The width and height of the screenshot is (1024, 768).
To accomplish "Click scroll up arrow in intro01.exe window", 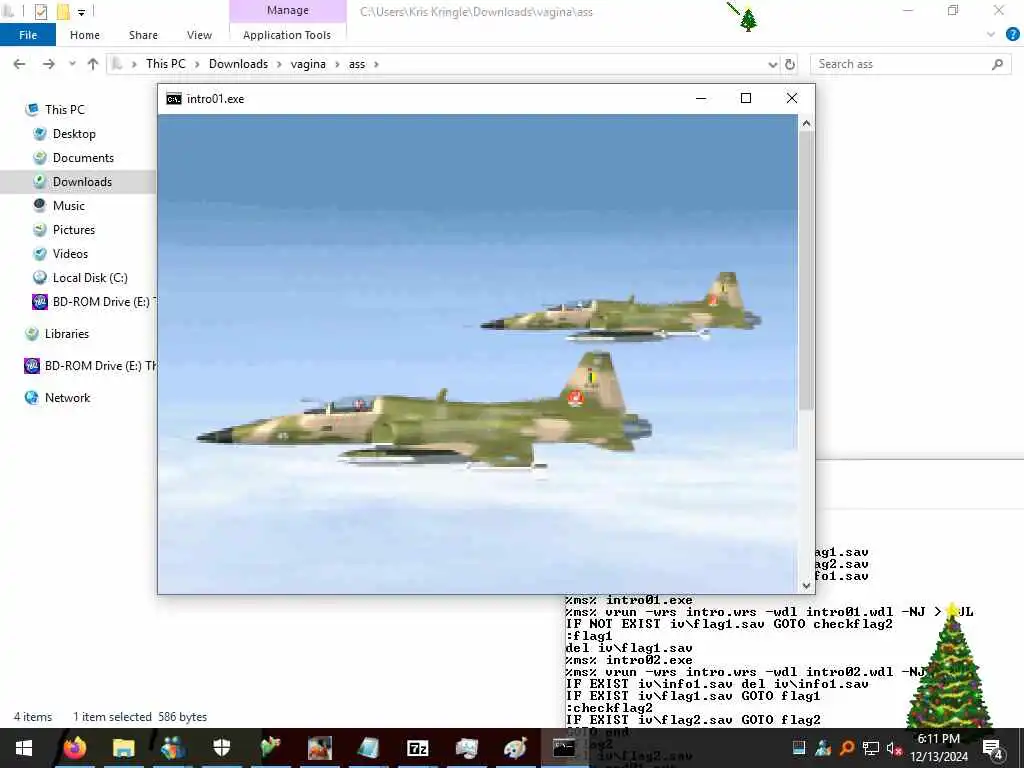I will click(x=807, y=123).
